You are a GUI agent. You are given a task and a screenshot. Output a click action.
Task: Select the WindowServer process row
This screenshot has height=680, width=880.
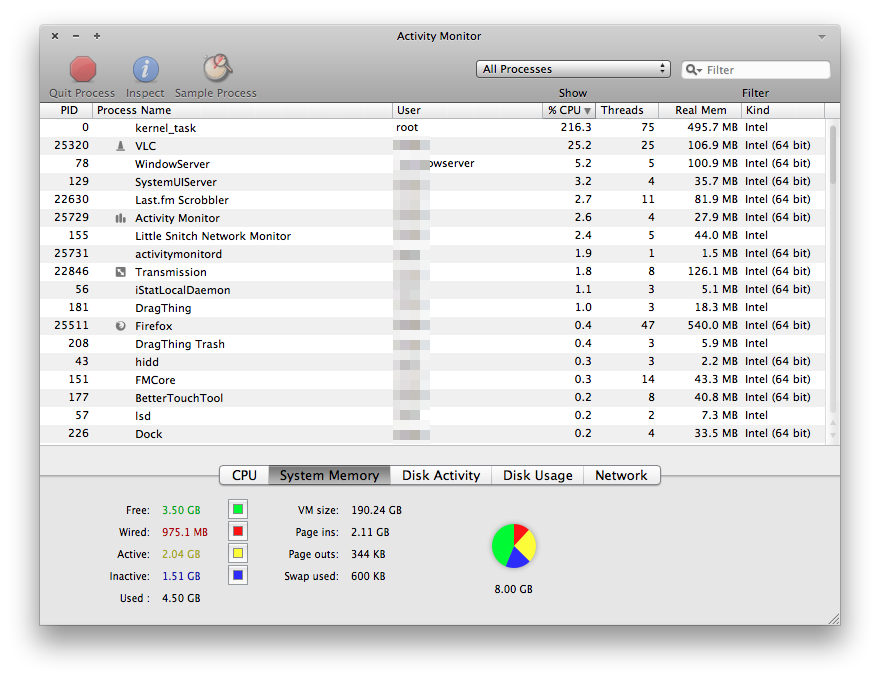click(433, 164)
